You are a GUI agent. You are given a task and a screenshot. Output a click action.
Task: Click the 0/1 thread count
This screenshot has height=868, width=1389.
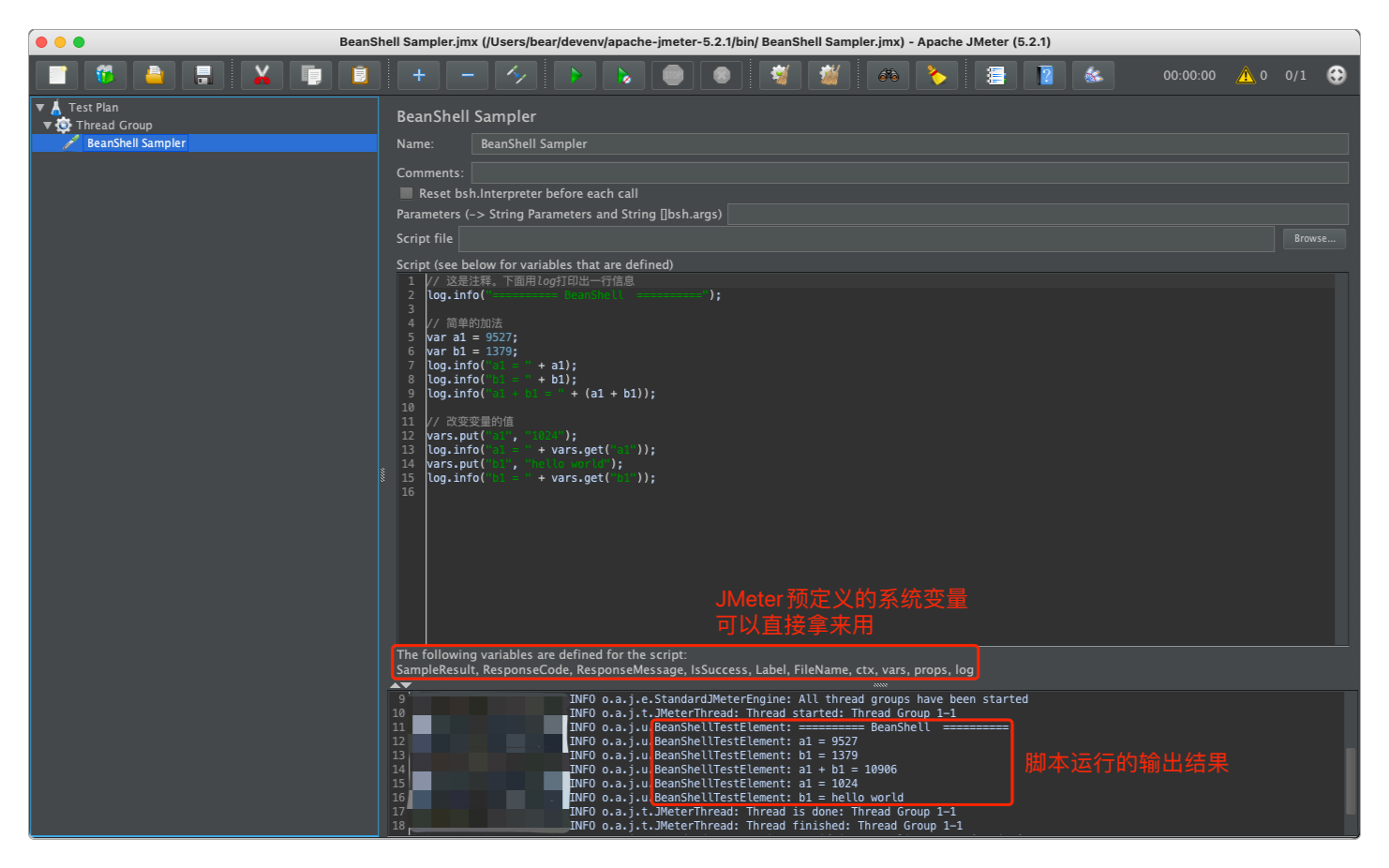click(1295, 75)
